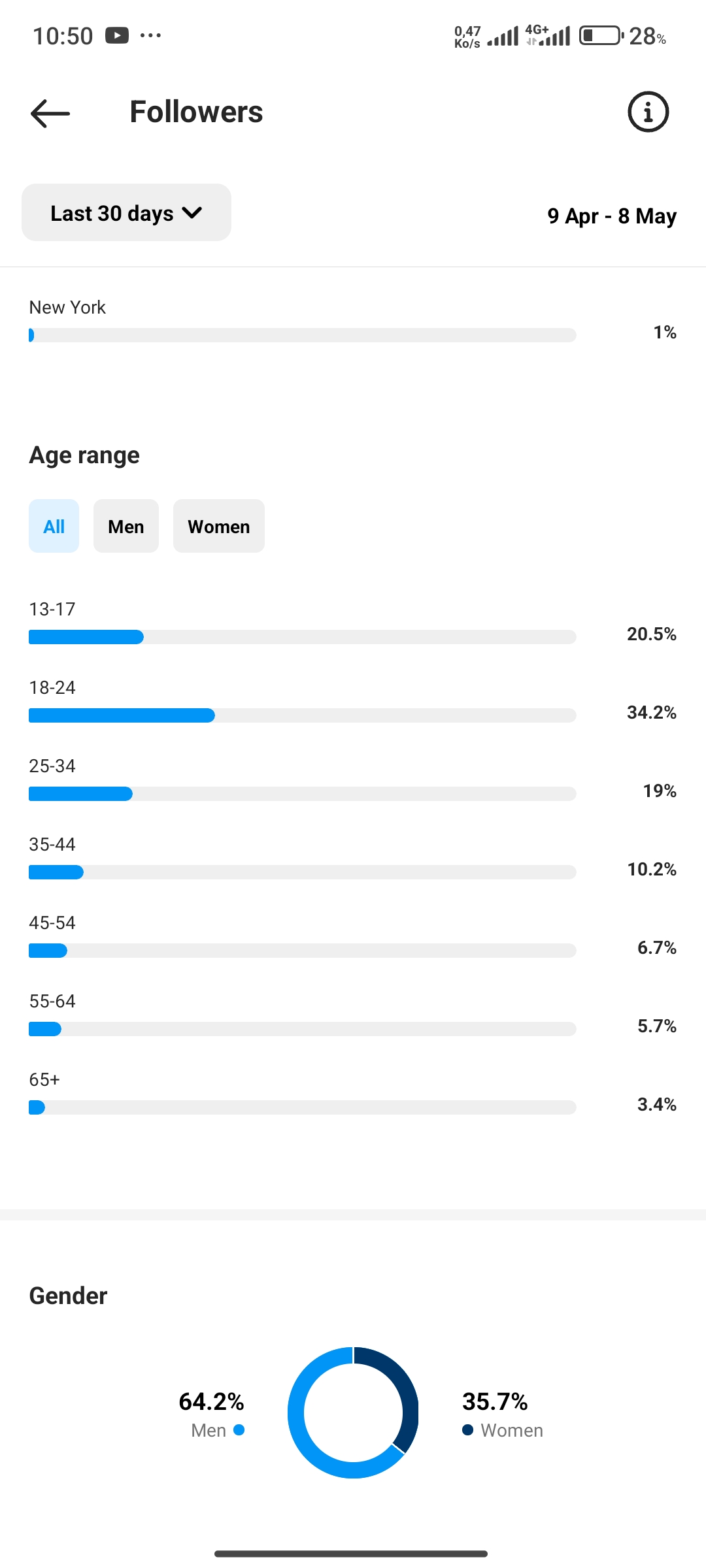Tap the 64.2% Men label
Viewport: 706px width, 1568px height.
(x=211, y=1401)
